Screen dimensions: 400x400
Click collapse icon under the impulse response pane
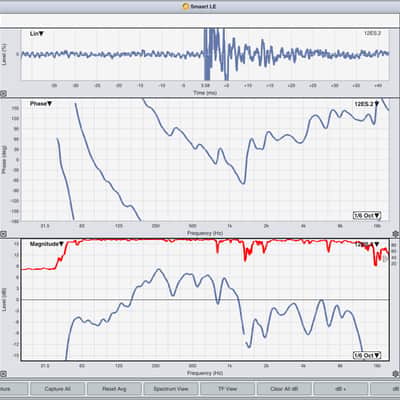[3, 94]
